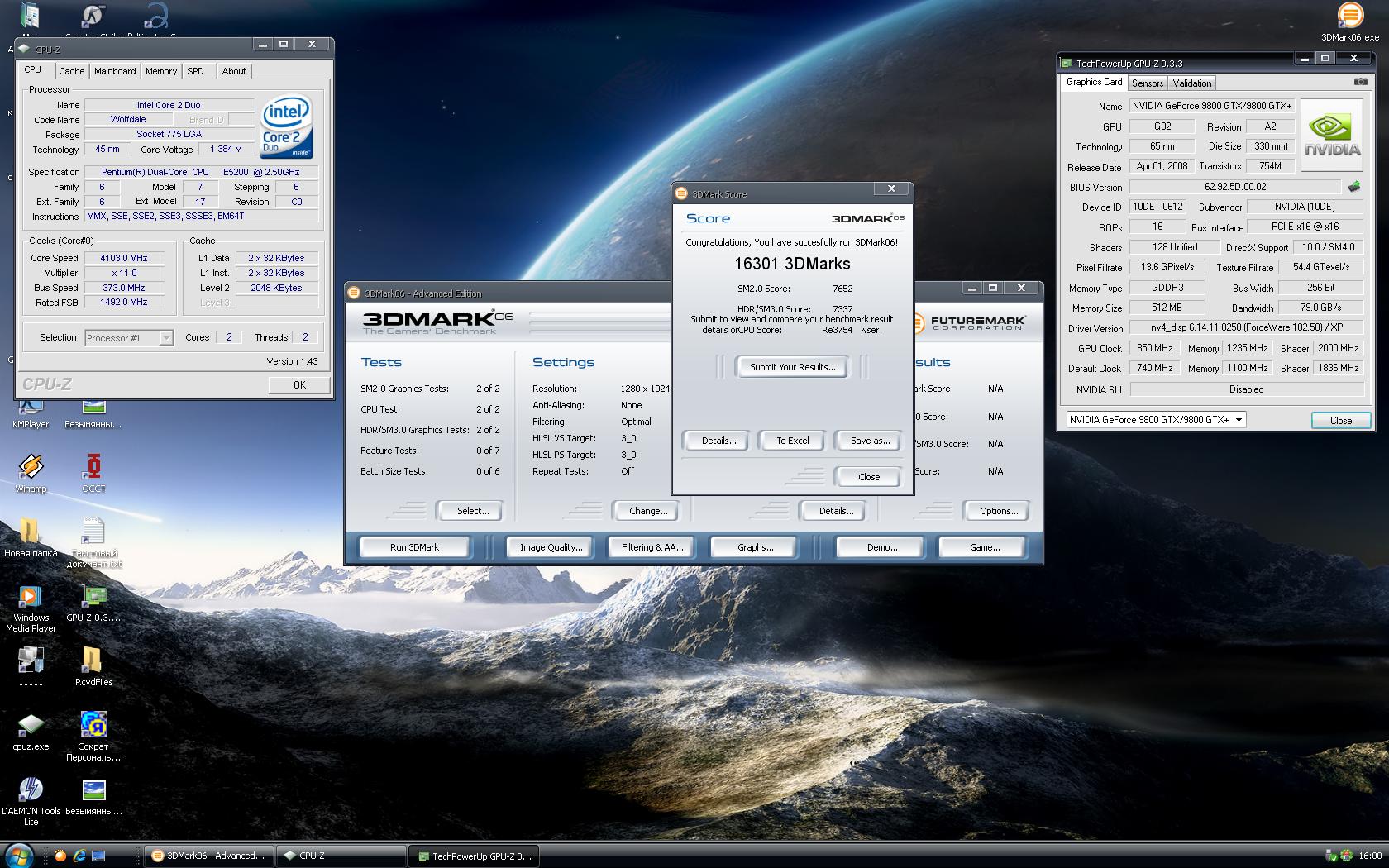Screen dimensions: 1389x868
Task: Click the Core Speed value 4103.0 MHz
Action: [x=124, y=258]
